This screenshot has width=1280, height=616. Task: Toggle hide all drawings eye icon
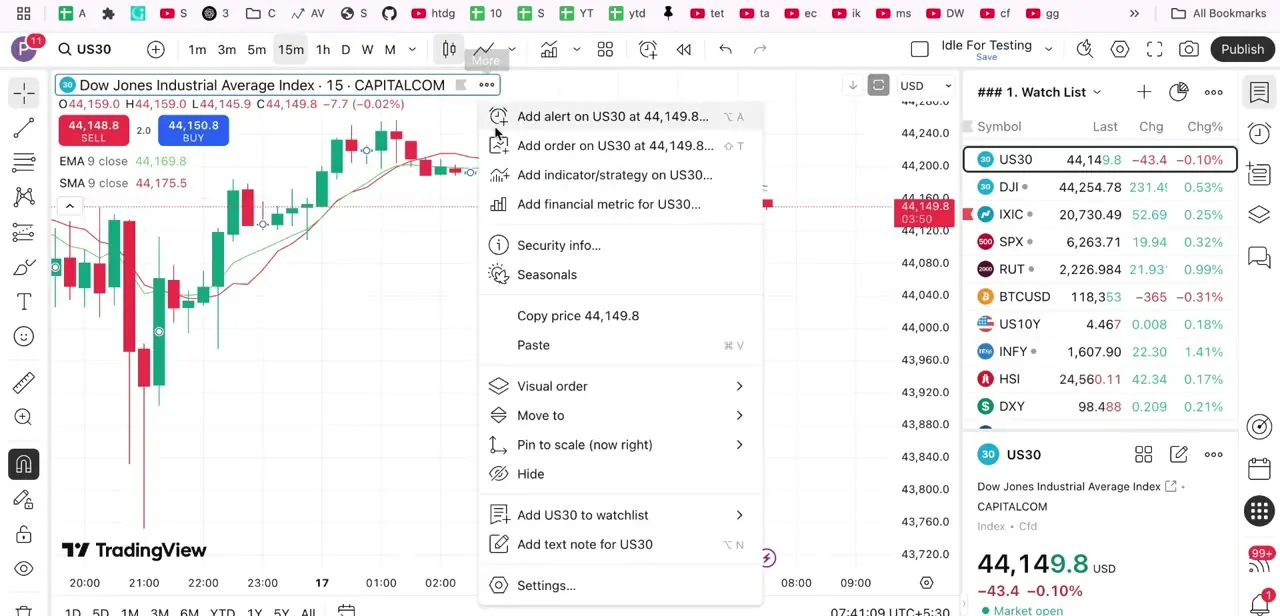click(x=24, y=569)
